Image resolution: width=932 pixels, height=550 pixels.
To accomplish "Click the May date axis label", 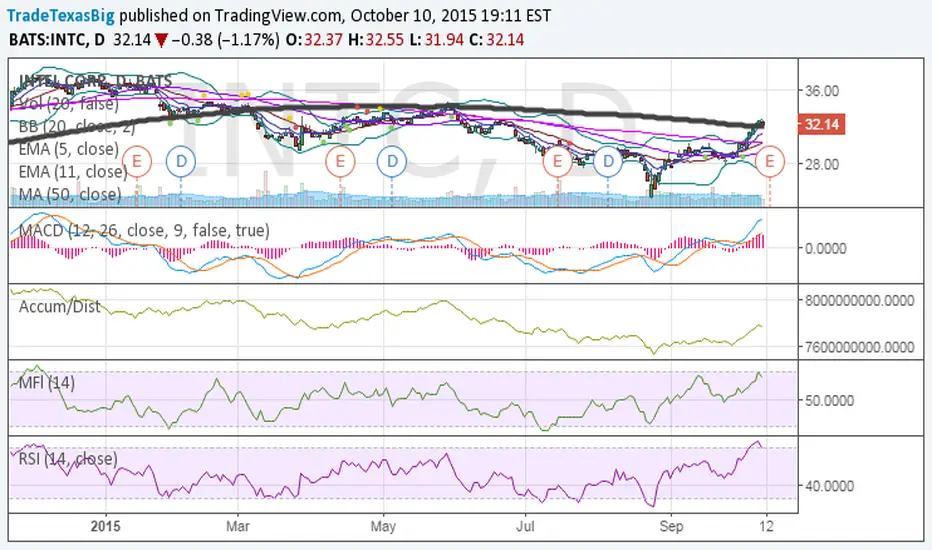I will [383, 527].
